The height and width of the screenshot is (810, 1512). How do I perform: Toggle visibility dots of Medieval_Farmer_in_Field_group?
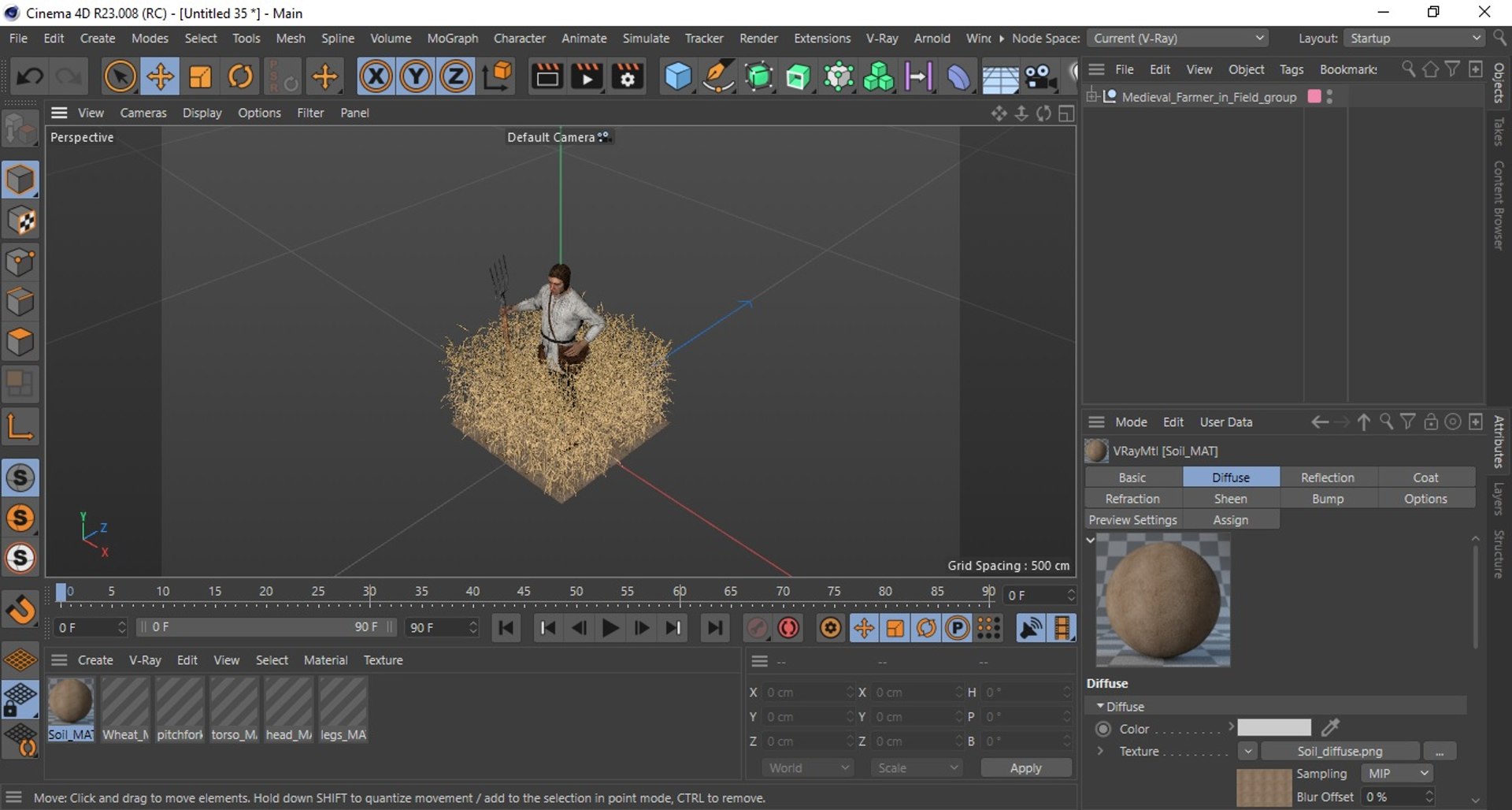pyautogui.click(x=1329, y=97)
